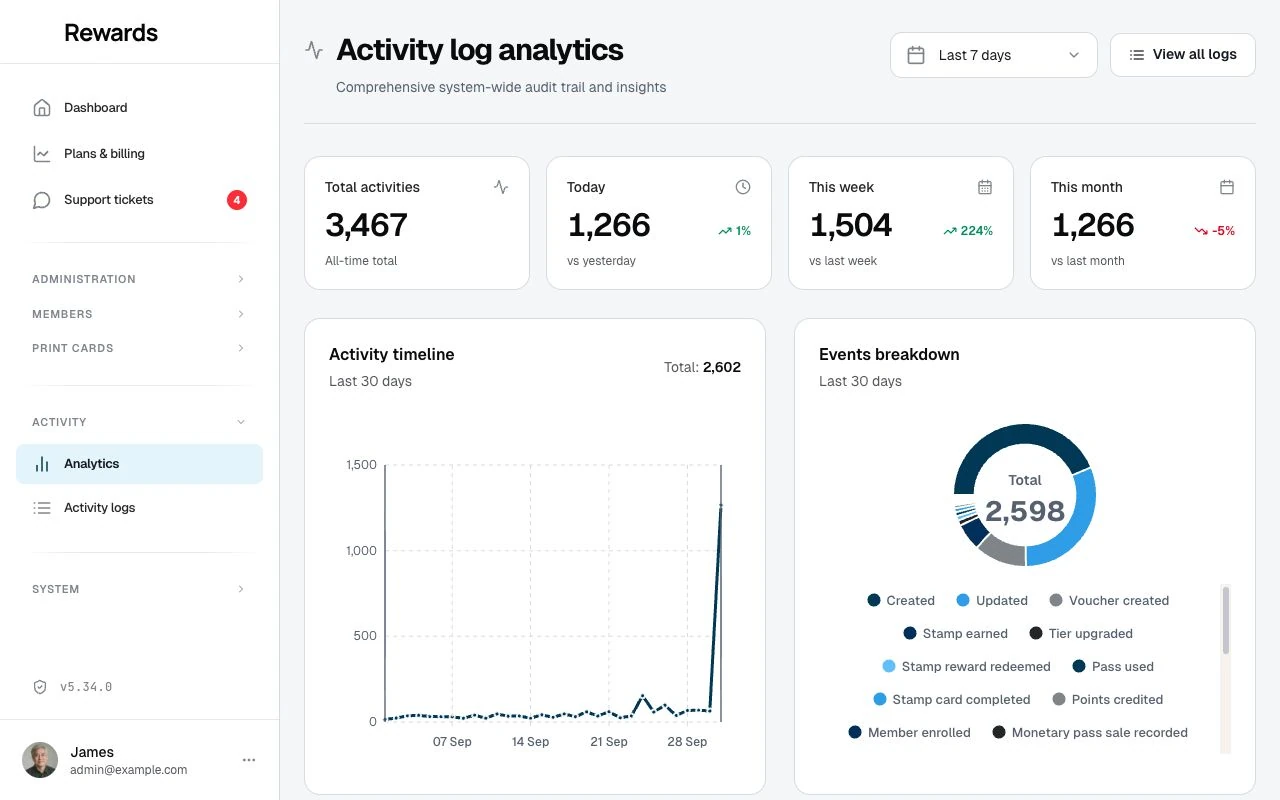Click the 2,598 total in donut chart

pyautogui.click(x=1025, y=511)
